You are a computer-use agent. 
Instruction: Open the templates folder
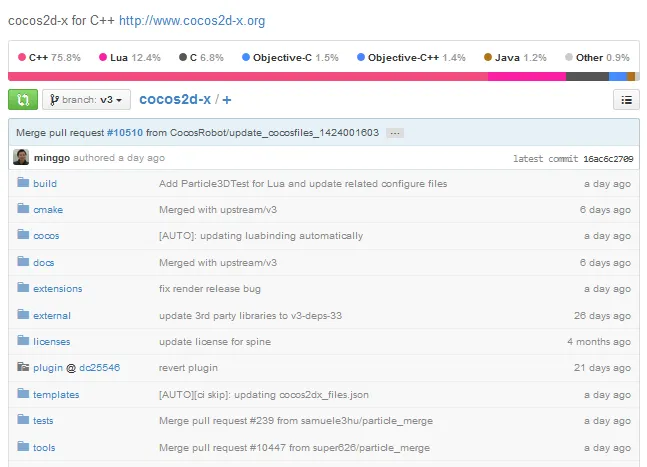tap(56, 395)
